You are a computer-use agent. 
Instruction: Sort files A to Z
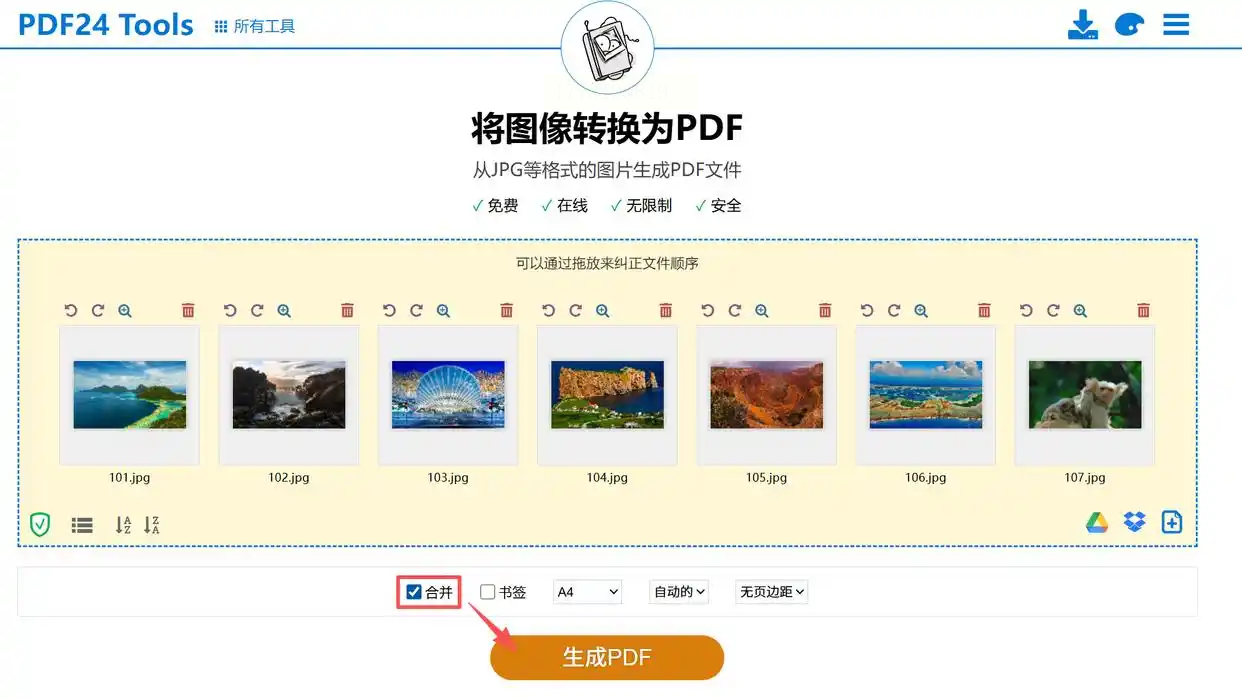[123, 524]
